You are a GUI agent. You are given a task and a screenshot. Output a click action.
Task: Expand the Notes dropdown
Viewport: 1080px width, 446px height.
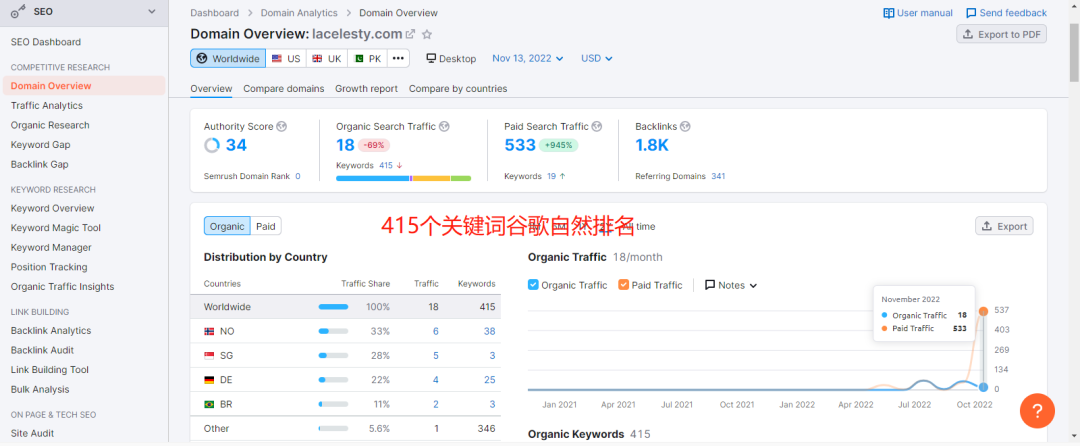point(731,285)
